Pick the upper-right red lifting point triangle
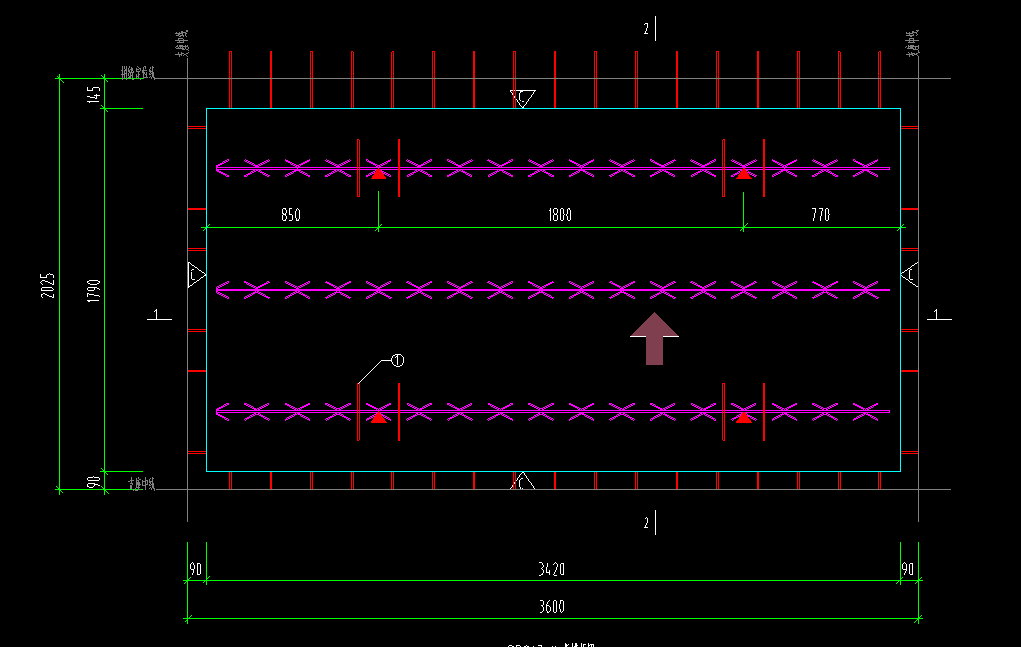Screen dimensions: 1021x647 744,173
